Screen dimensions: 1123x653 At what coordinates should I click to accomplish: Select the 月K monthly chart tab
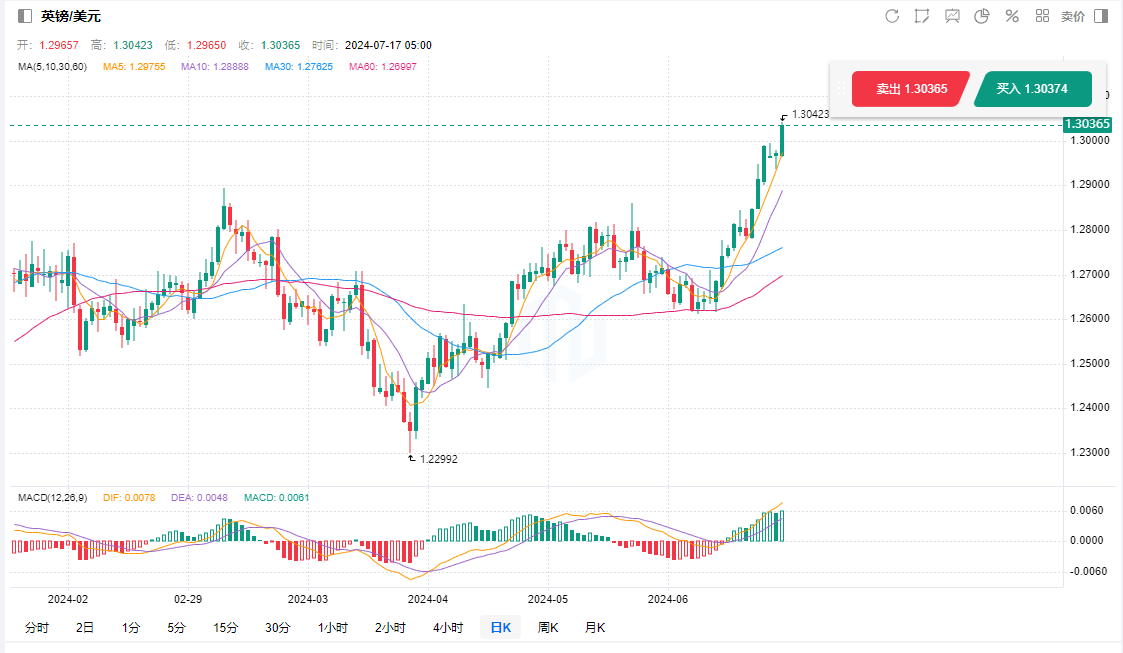tap(595, 628)
